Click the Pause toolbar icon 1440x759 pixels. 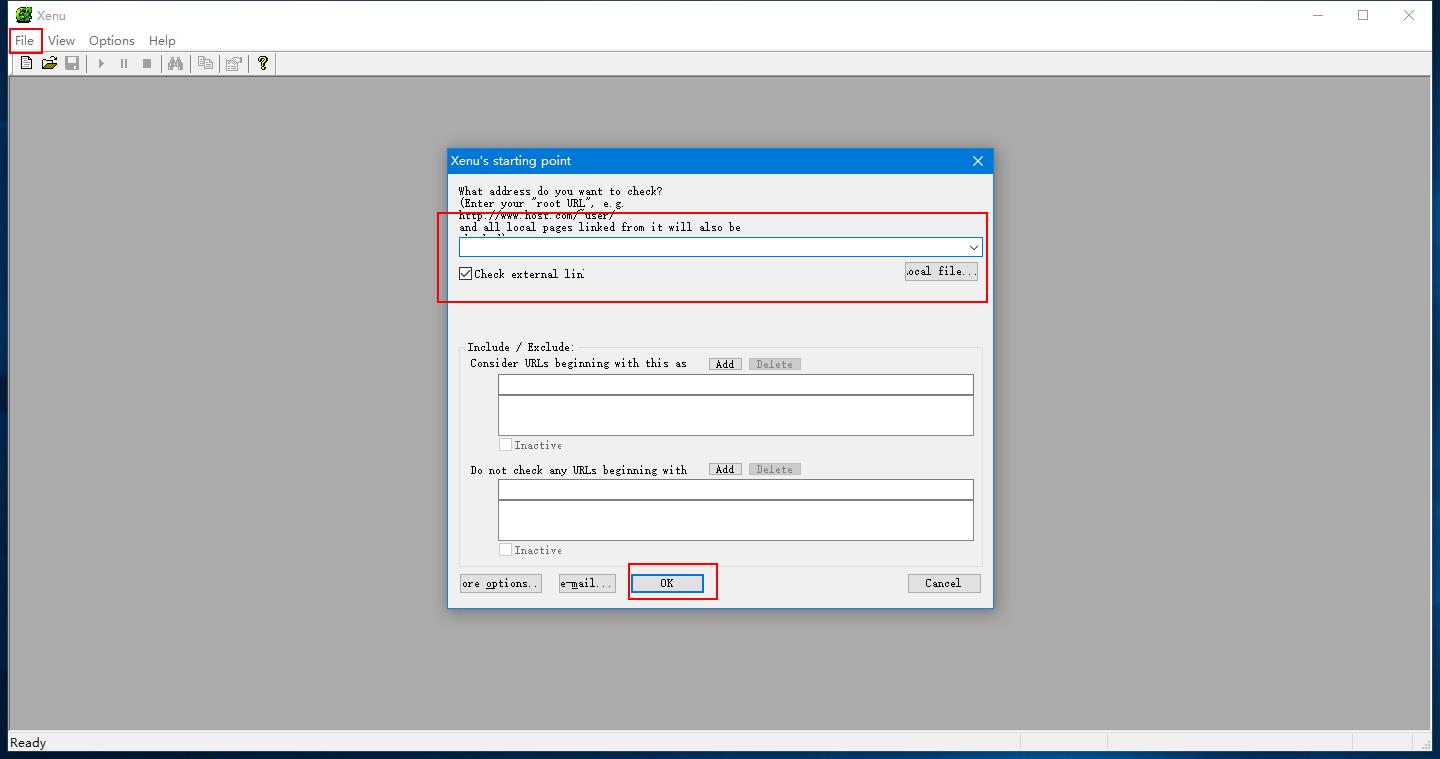point(124,63)
